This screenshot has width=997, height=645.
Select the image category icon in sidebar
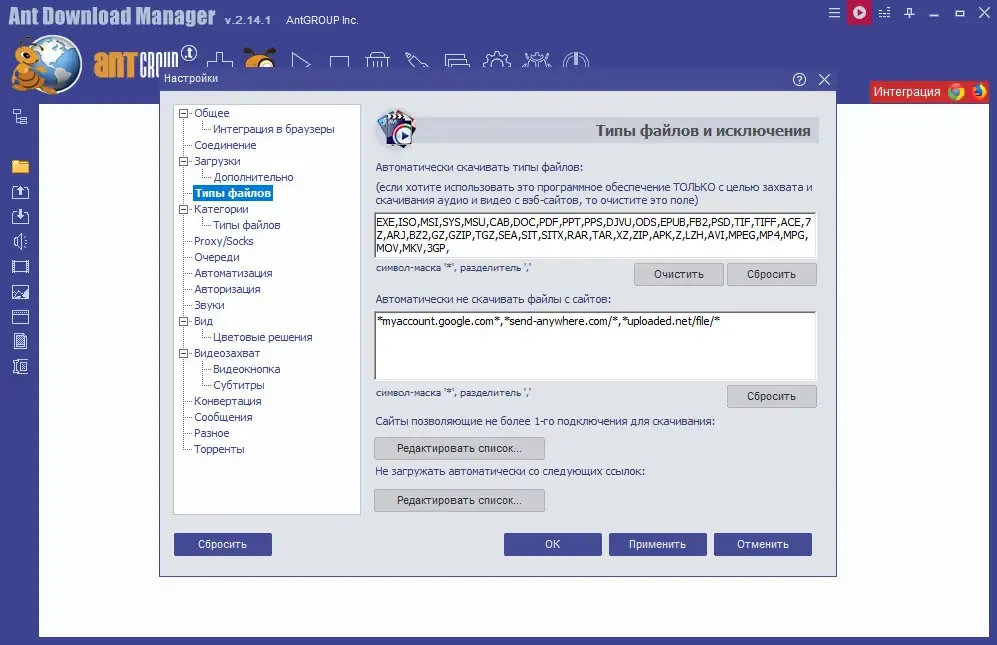point(20,292)
